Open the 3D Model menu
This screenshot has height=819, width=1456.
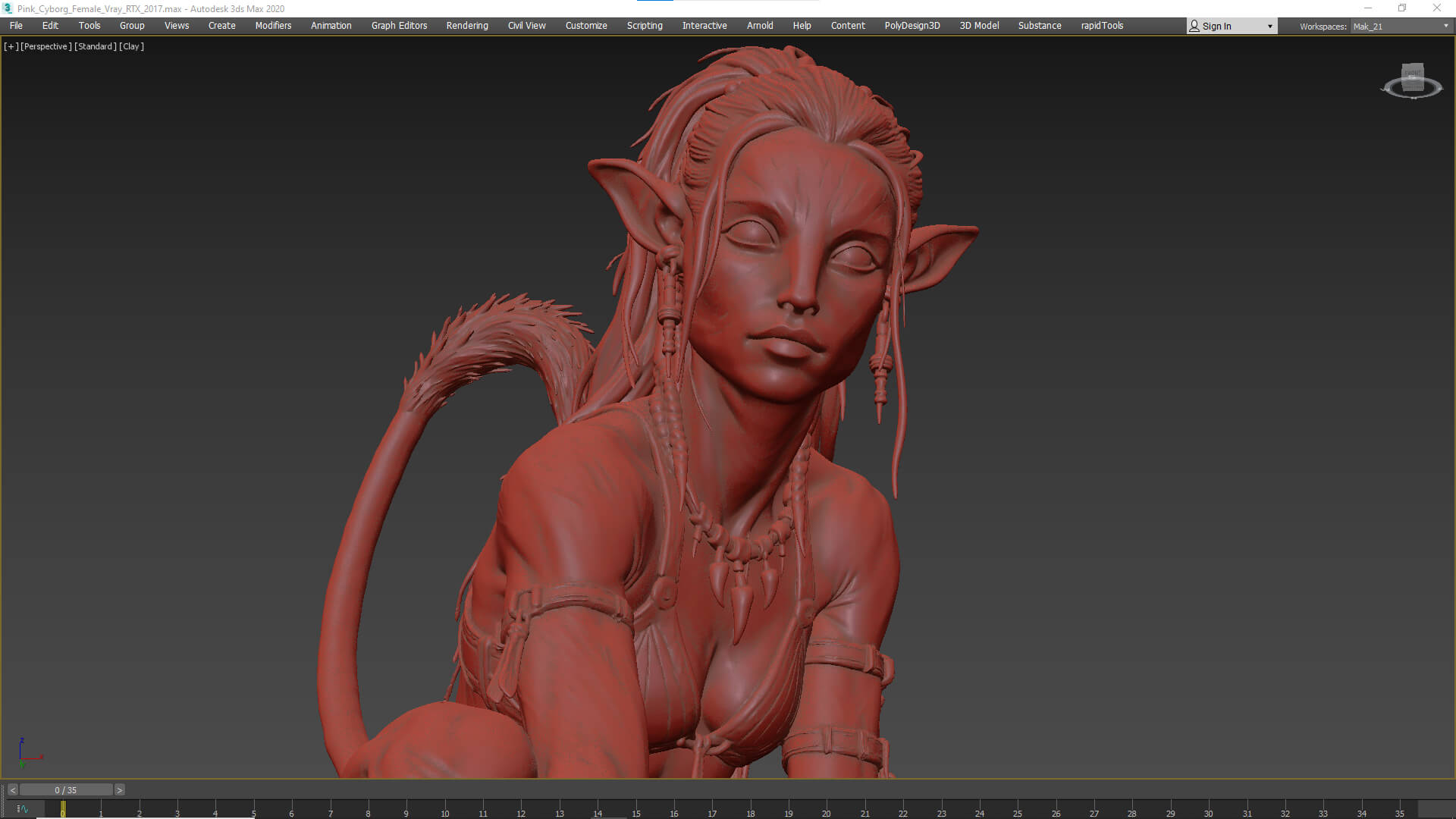click(979, 26)
